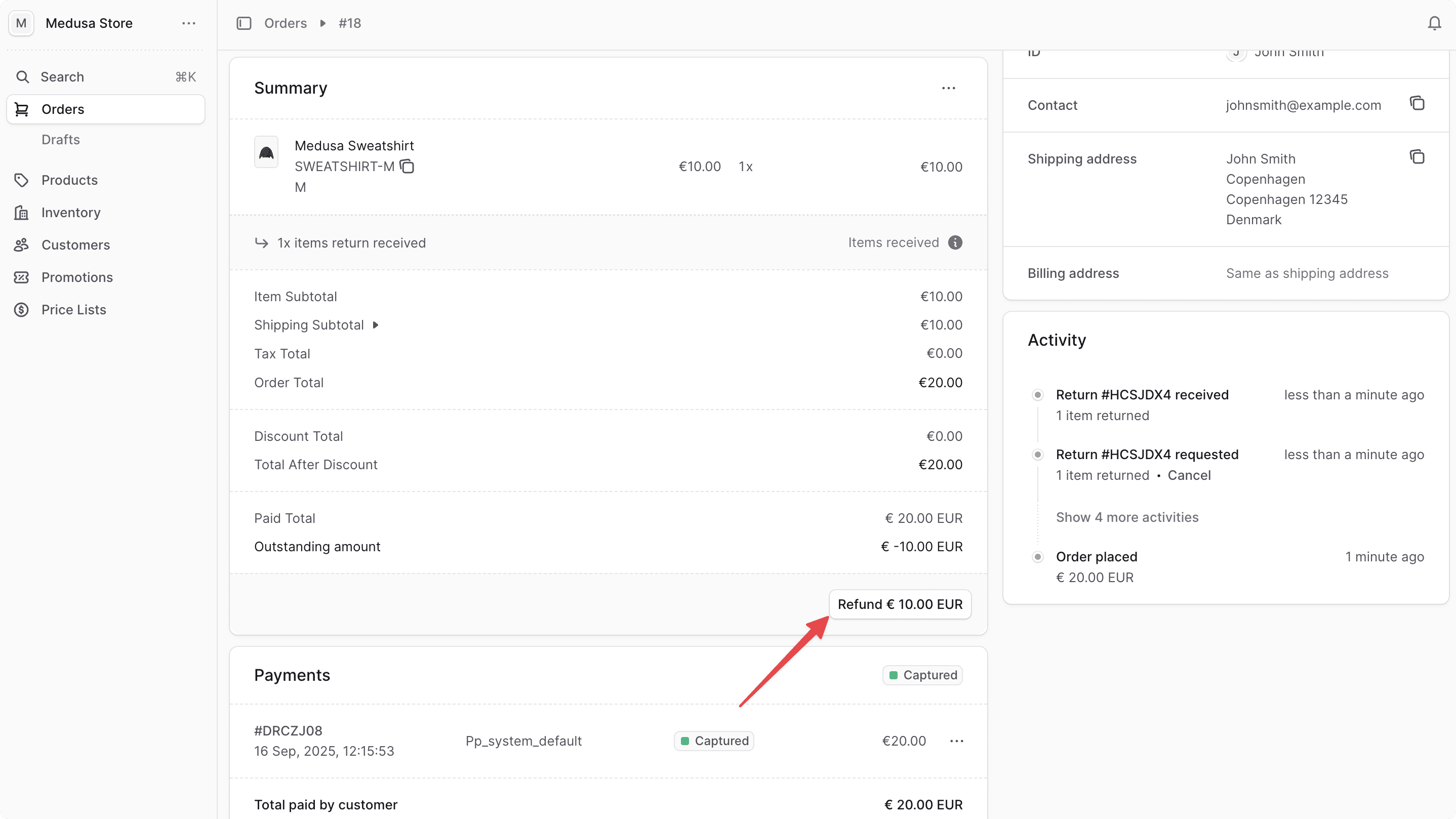Show 4 more activities
The height and width of the screenshot is (819, 1456).
(1127, 517)
